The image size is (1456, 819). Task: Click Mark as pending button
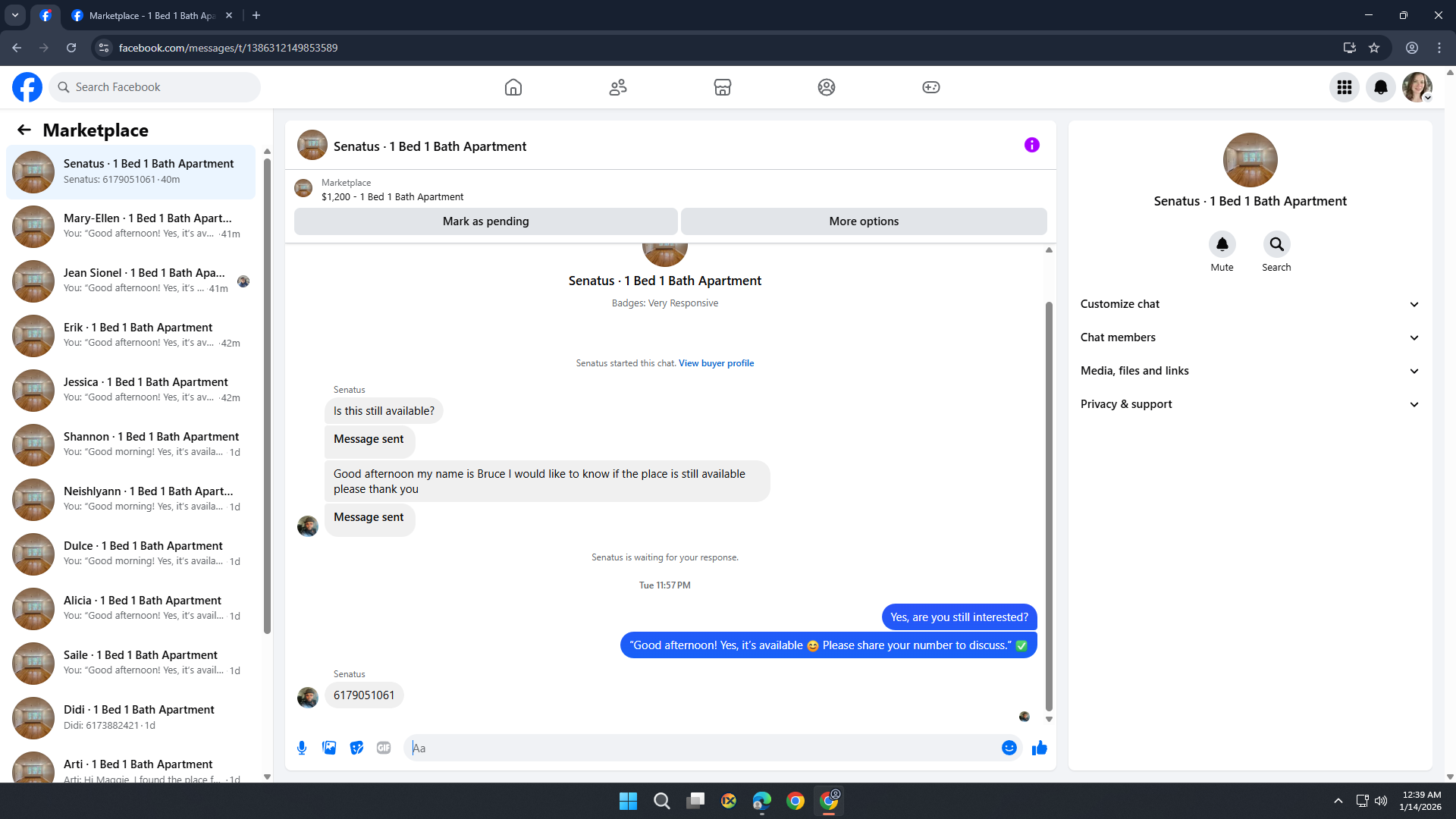[x=485, y=221]
